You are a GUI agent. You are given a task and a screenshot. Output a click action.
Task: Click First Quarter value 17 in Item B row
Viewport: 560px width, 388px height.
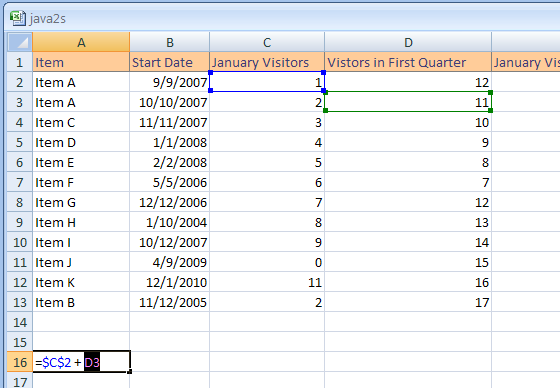(408, 303)
